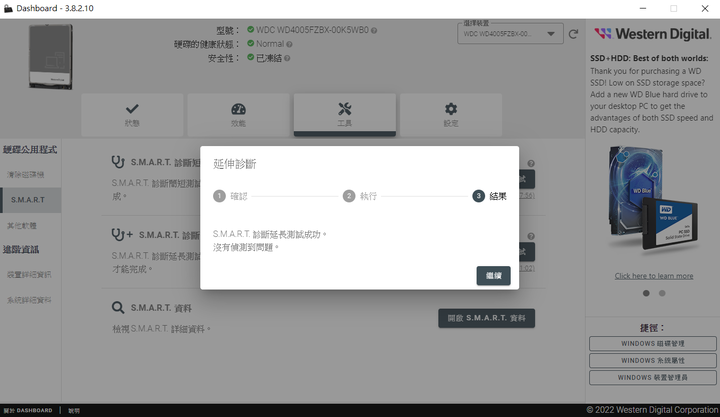Expand the device selection dropdown
Screen dimensions: 720x417
[510, 34]
